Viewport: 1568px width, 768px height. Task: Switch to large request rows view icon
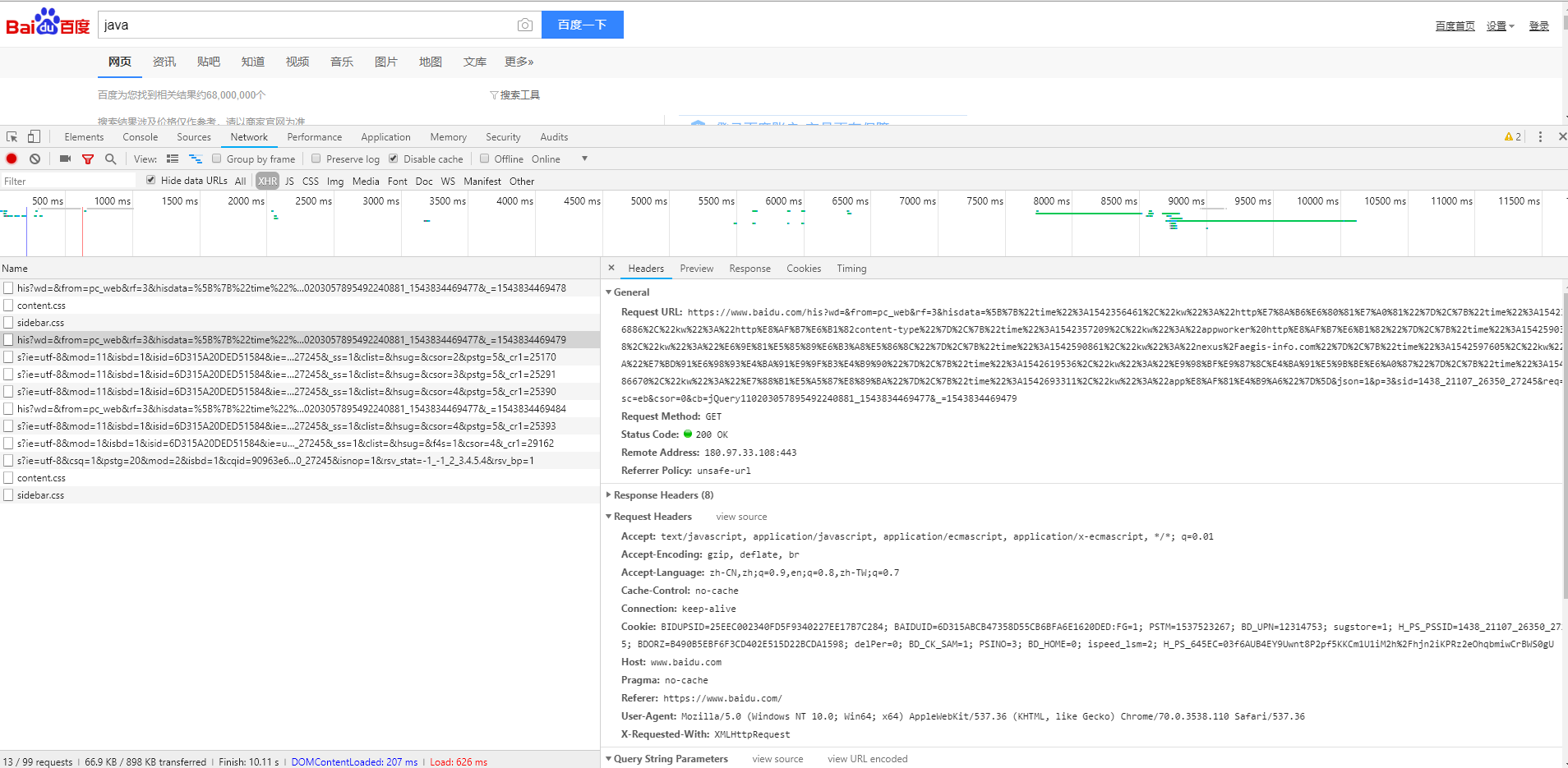click(x=173, y=159)
